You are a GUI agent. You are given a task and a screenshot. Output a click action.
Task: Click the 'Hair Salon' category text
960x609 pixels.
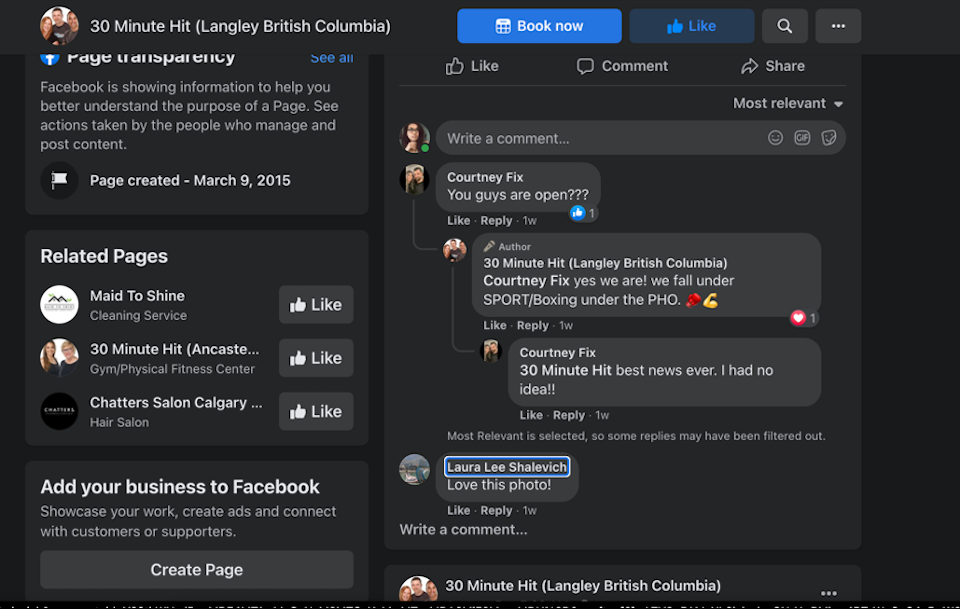coord(119,422)
